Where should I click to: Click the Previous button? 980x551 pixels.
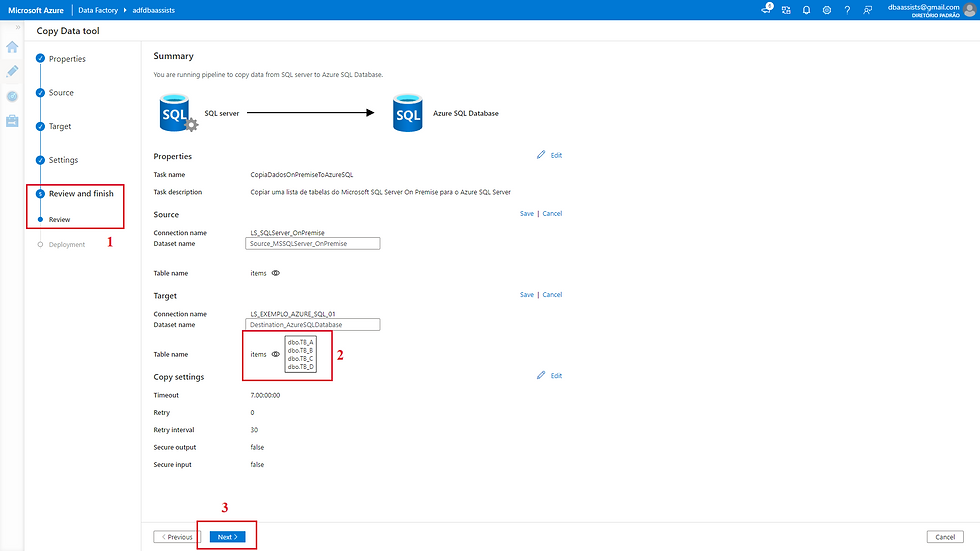coord(177,537)
